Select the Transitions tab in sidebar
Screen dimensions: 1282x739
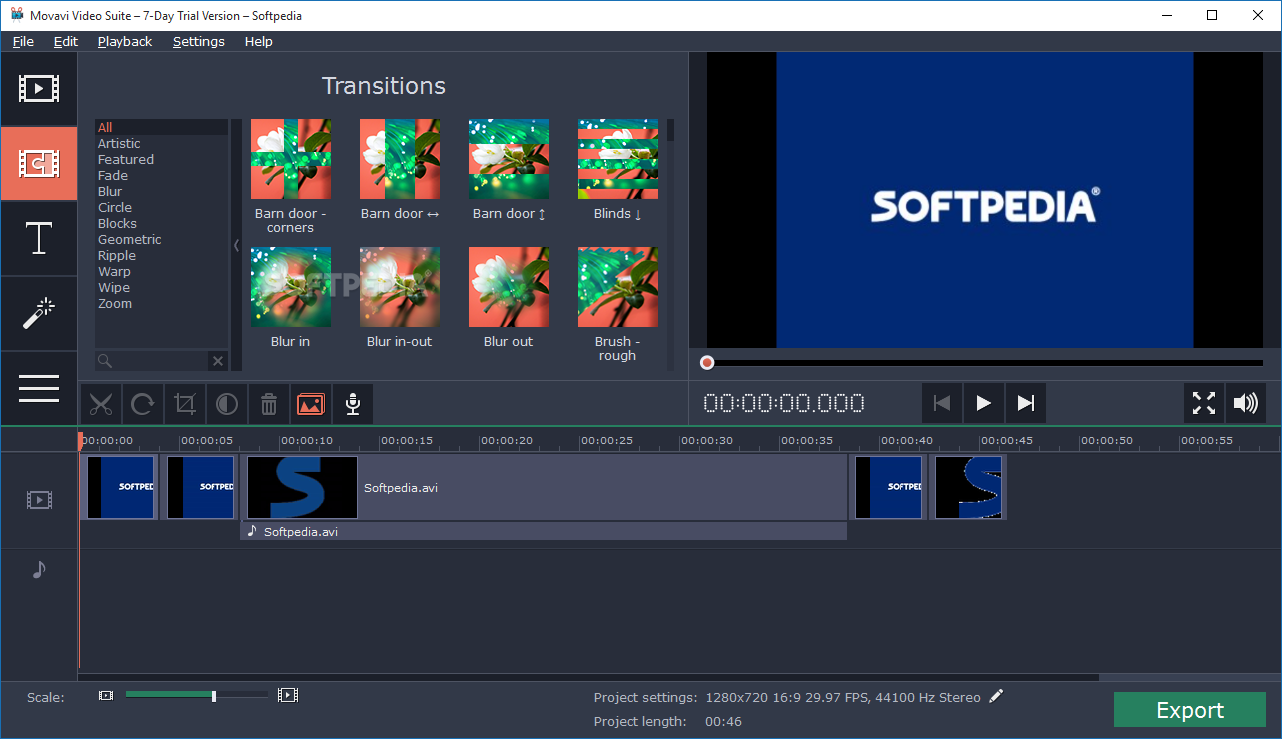pyautogui.click(x=39, y=164)
